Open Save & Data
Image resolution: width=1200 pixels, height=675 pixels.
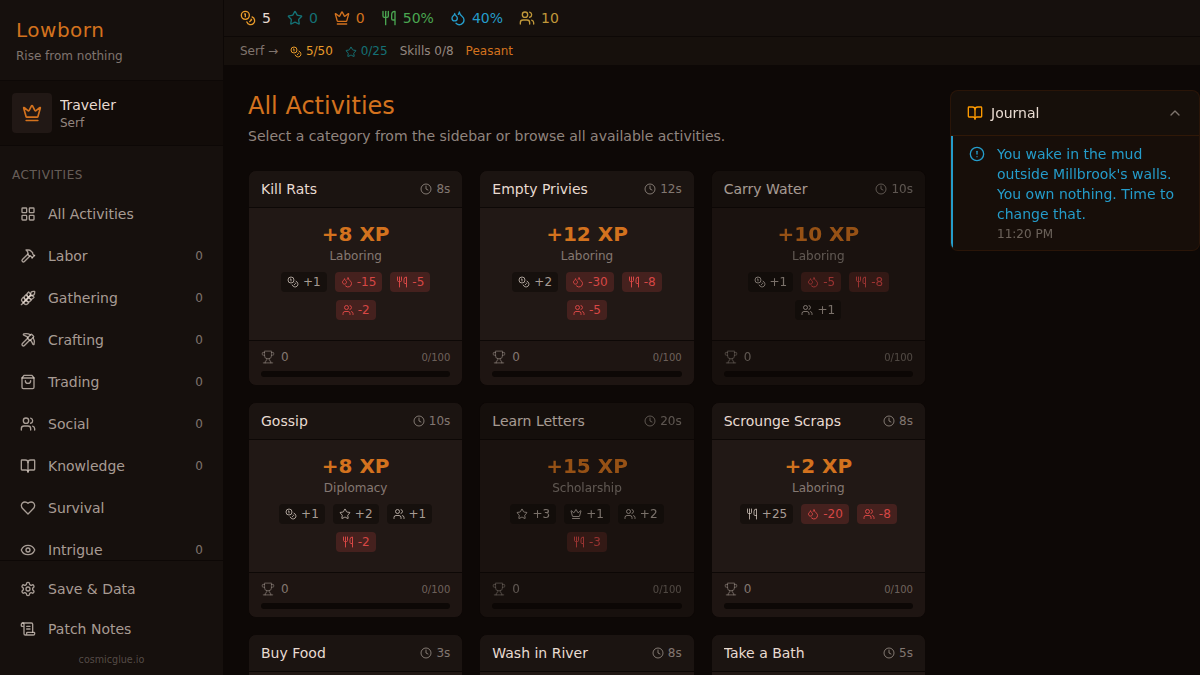click(x=111, y=589)
